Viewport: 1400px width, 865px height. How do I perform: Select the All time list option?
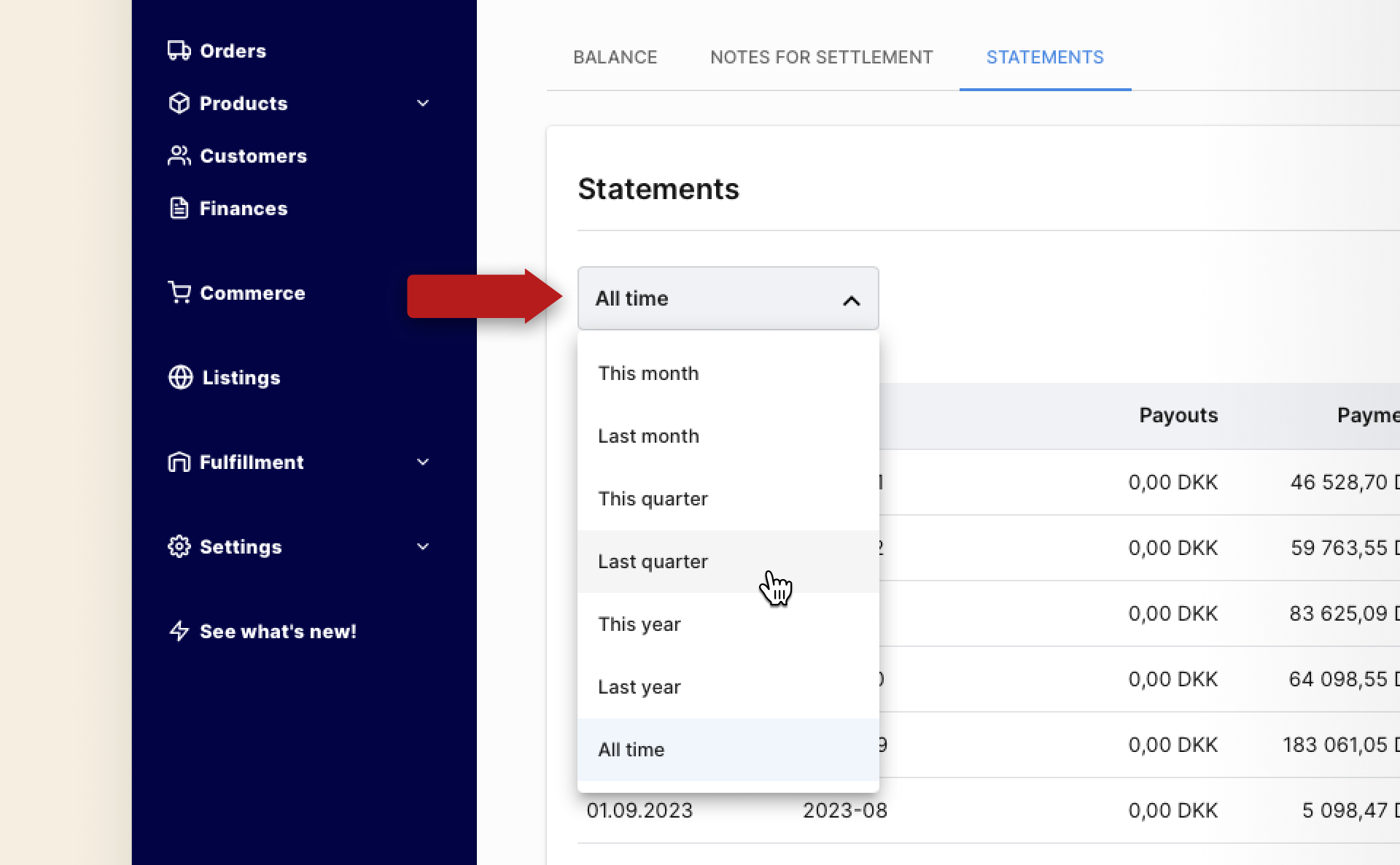[x=728, y=750]
